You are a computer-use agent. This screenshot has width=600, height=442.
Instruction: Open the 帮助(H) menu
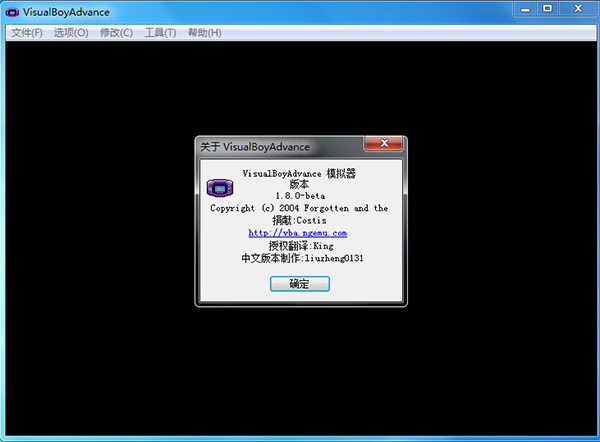coord(205,33)
